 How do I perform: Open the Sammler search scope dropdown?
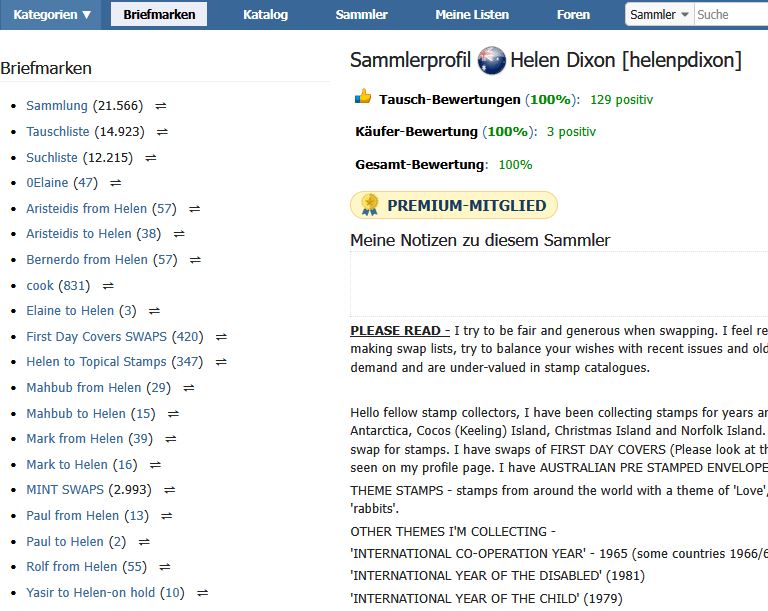coord(659,15)
